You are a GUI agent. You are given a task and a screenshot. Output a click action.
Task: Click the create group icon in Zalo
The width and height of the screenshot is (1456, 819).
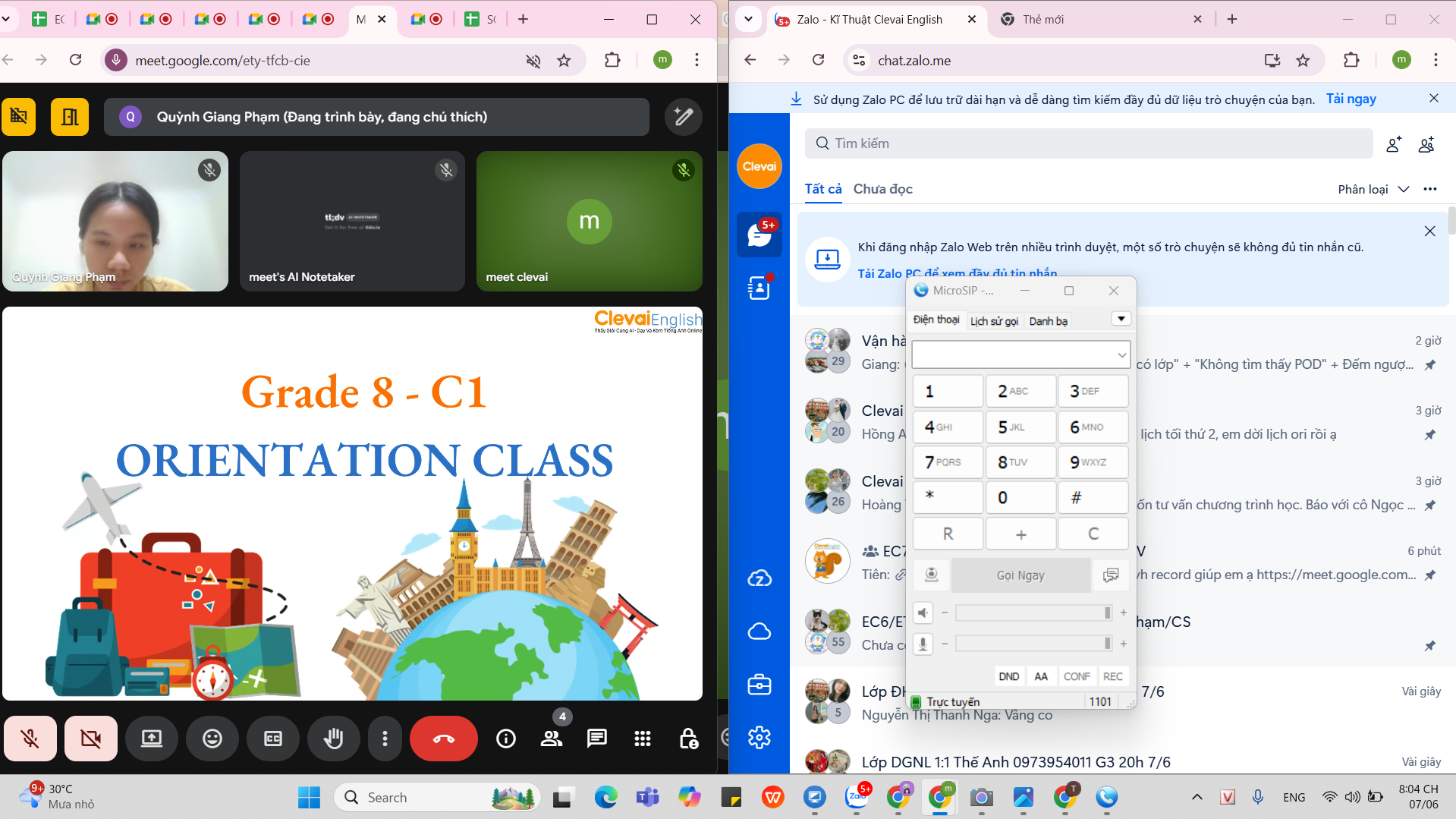point(1426,144)
